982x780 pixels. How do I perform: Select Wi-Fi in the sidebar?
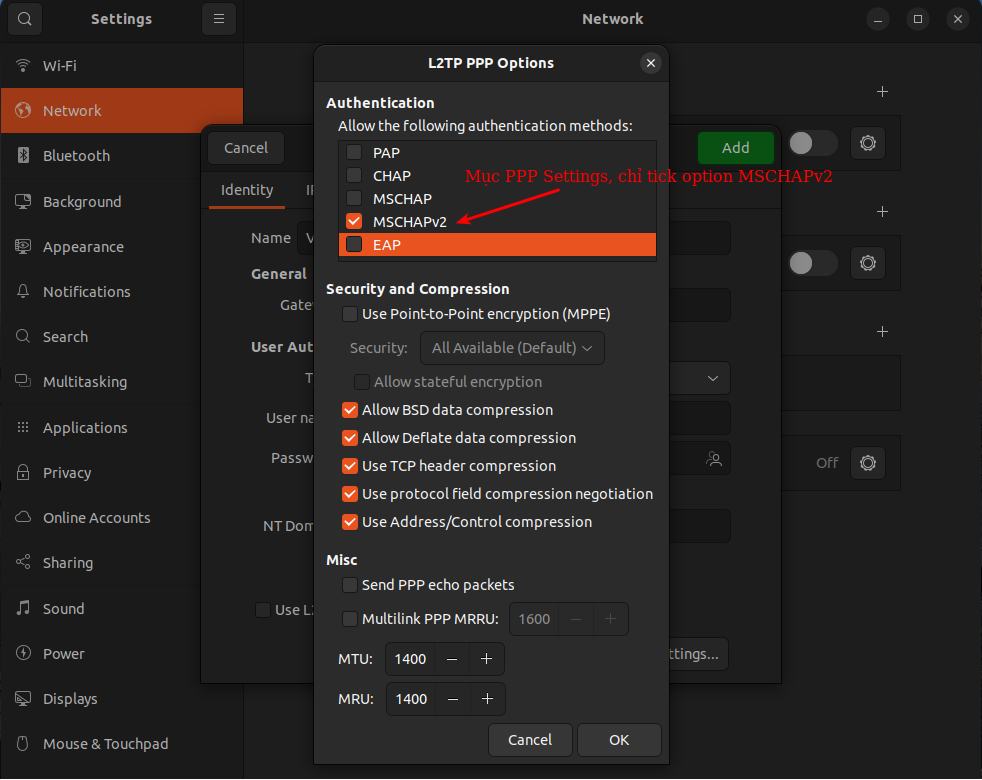coord(121,65)
